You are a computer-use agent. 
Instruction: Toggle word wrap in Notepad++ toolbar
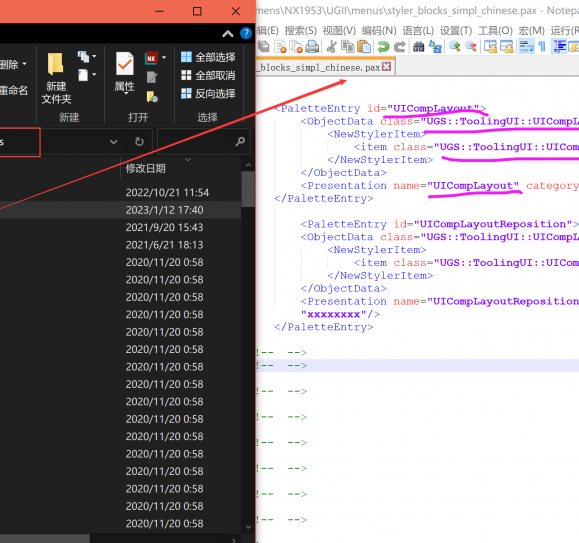point(526,47)
